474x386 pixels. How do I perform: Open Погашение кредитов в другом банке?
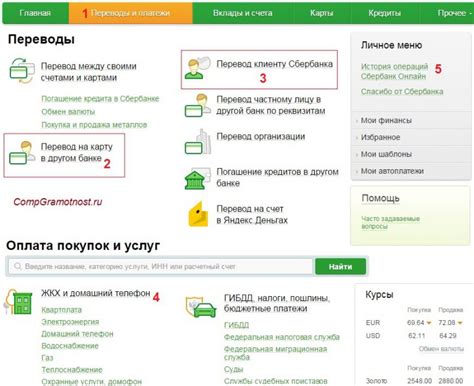[x=277, y=177]
